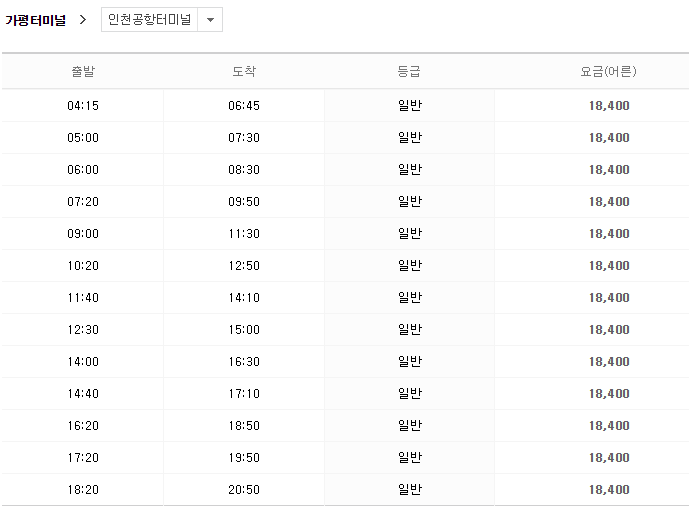Click the 도착 column header
689x507 pixels.
tap(244, 71)
